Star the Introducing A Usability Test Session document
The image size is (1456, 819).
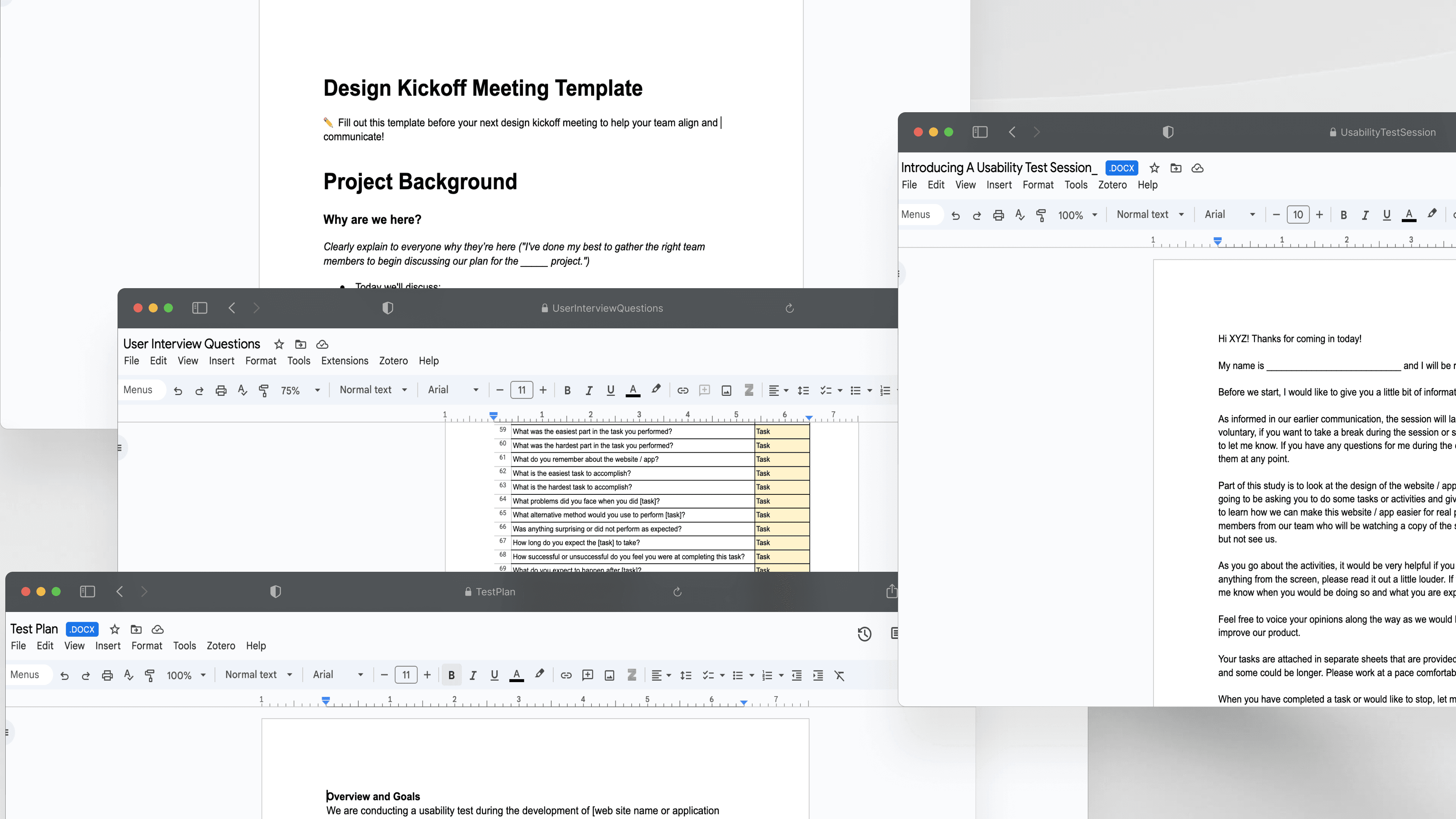[x=1154, y=168]
